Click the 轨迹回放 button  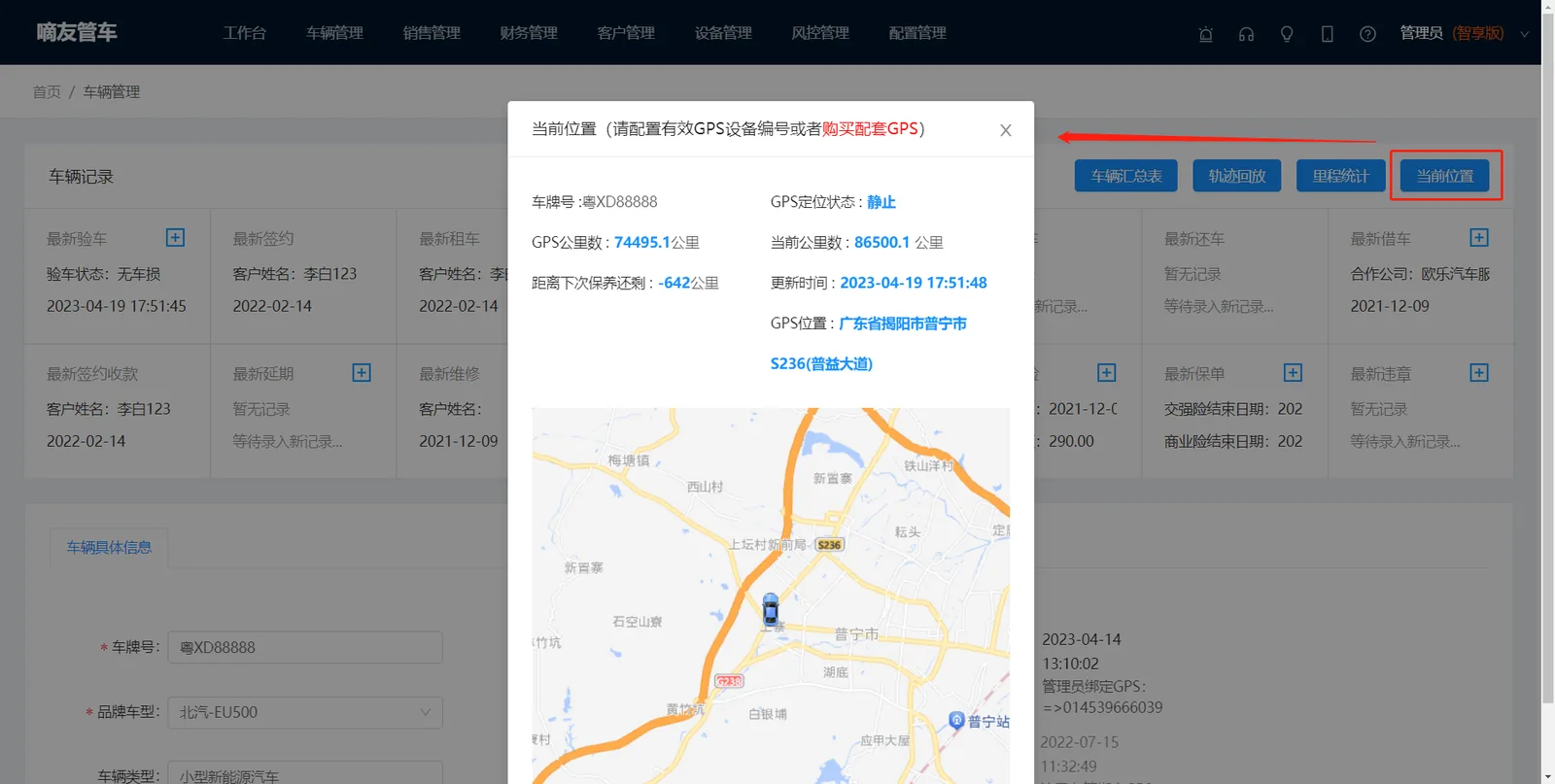(1237, 176)
